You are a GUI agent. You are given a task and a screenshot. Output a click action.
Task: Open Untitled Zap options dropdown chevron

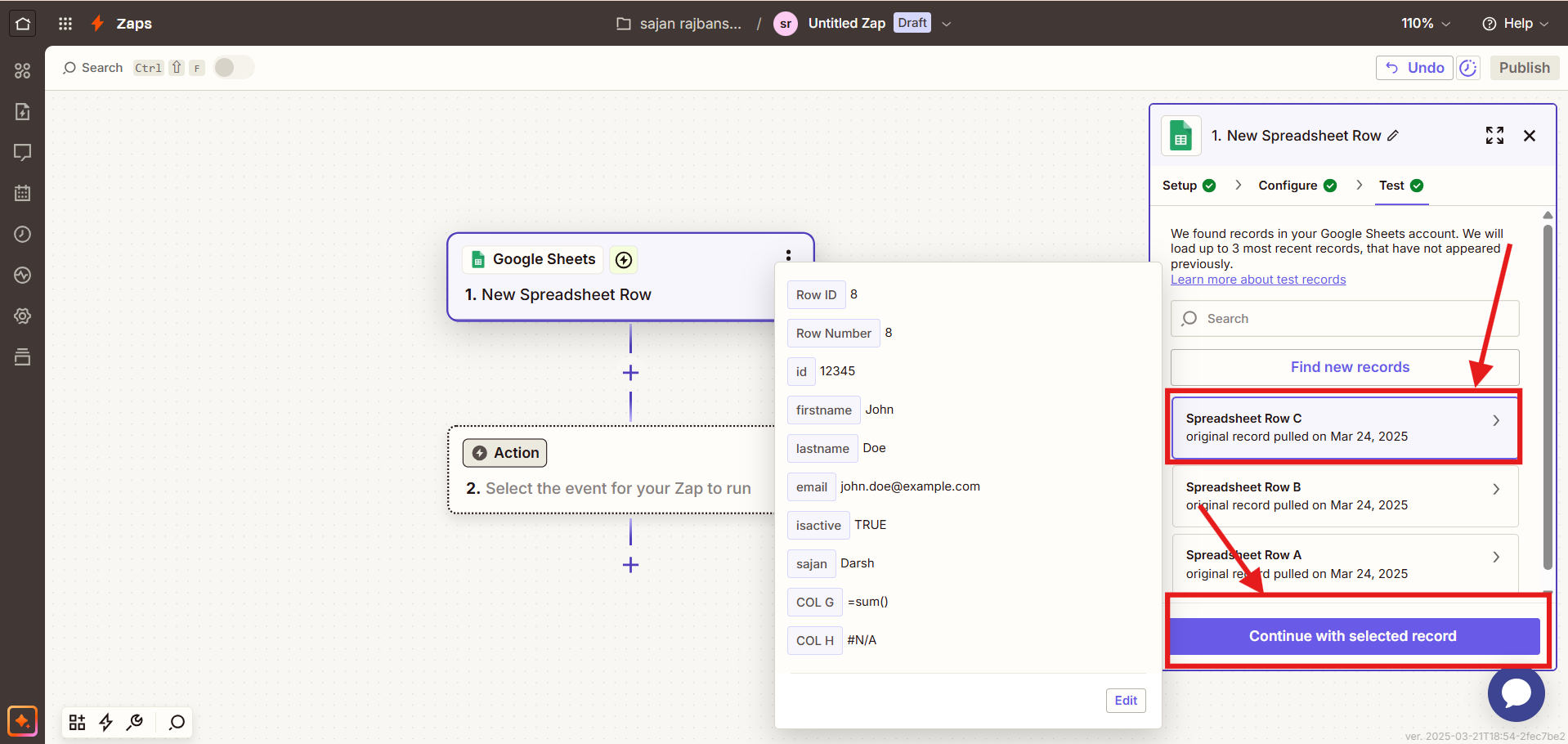coord(947,24)
